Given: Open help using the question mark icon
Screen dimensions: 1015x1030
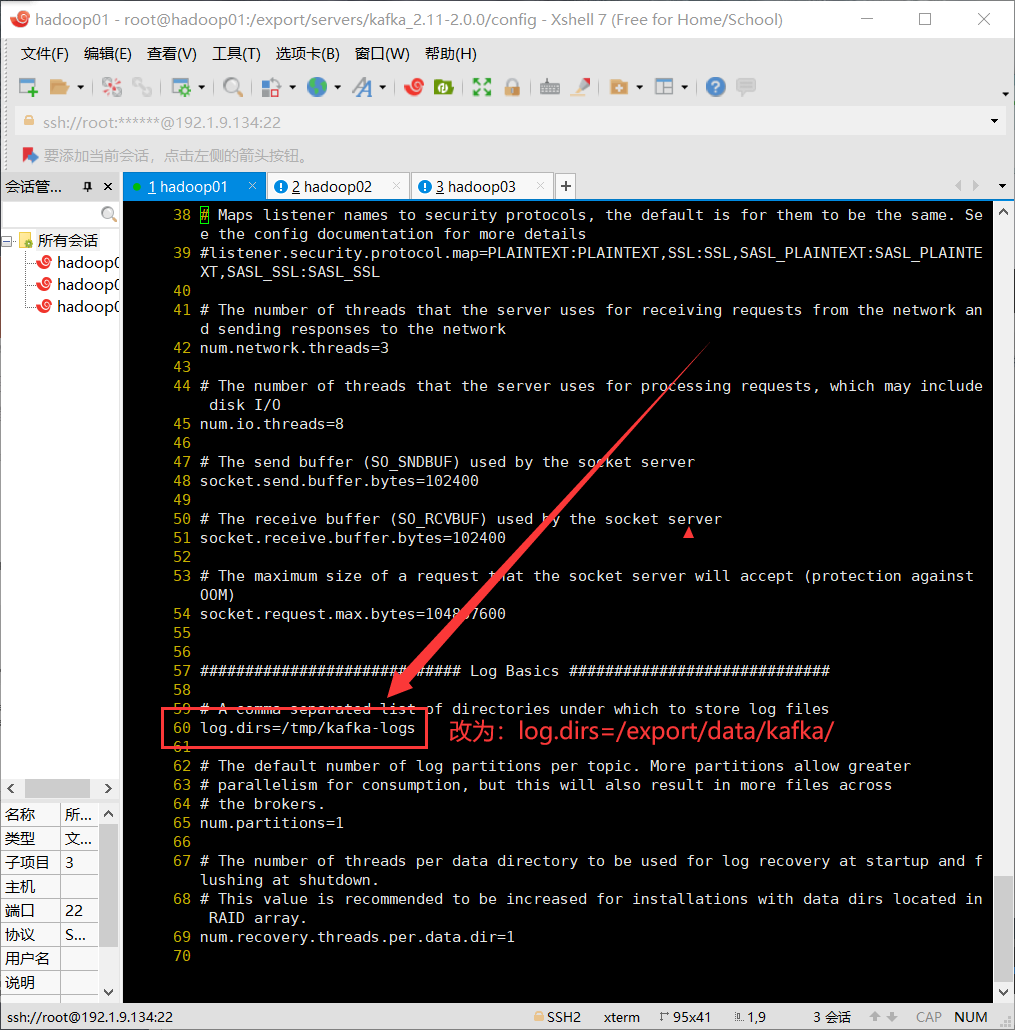Looking at the screenshot, I should click(715, 87).
